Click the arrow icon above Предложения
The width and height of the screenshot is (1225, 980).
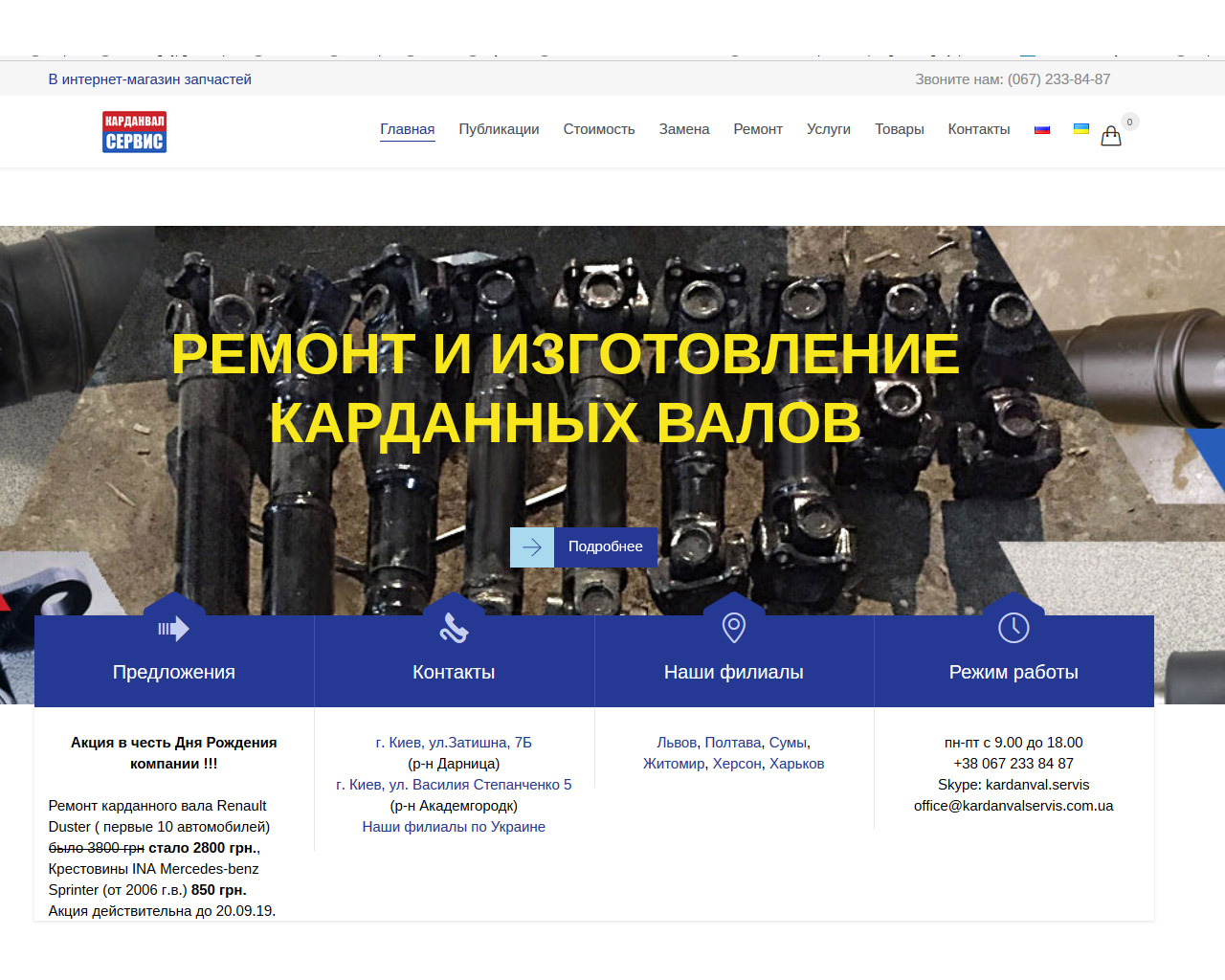pos(174,629)
